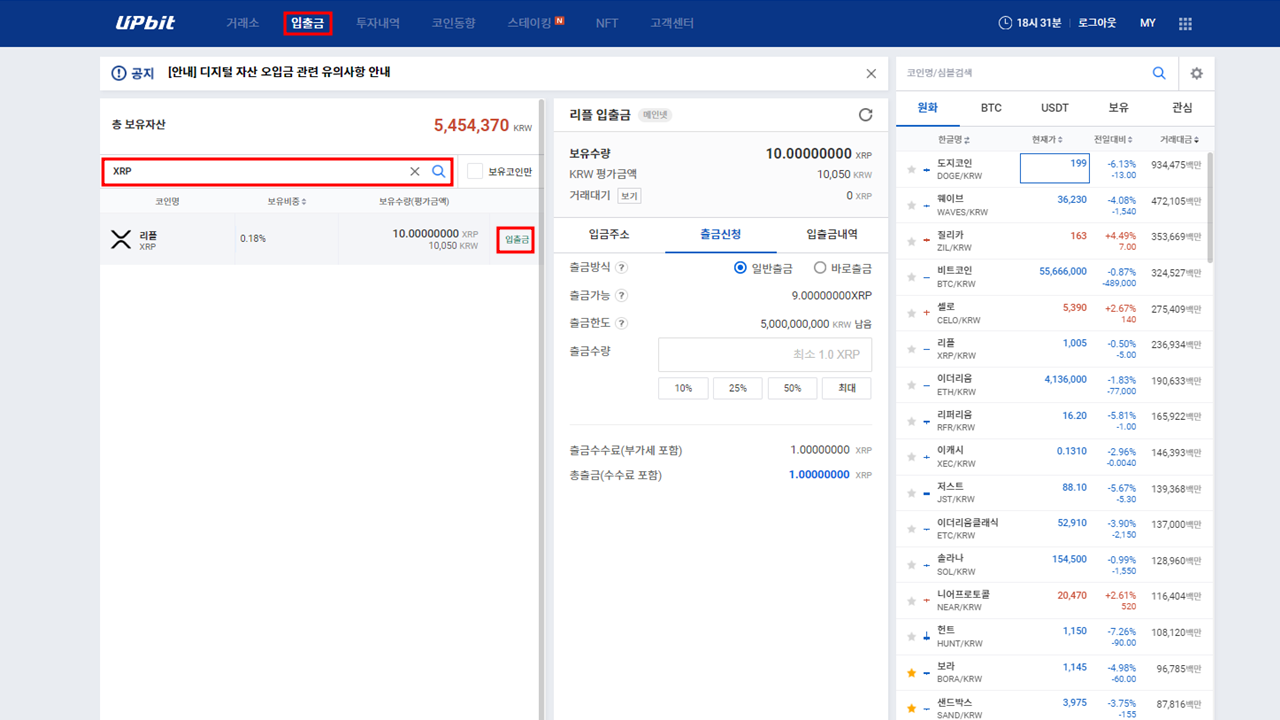Screen dimensions: 1280x720
Task: Click the clock icon in header
Action: click(1005, 23)
